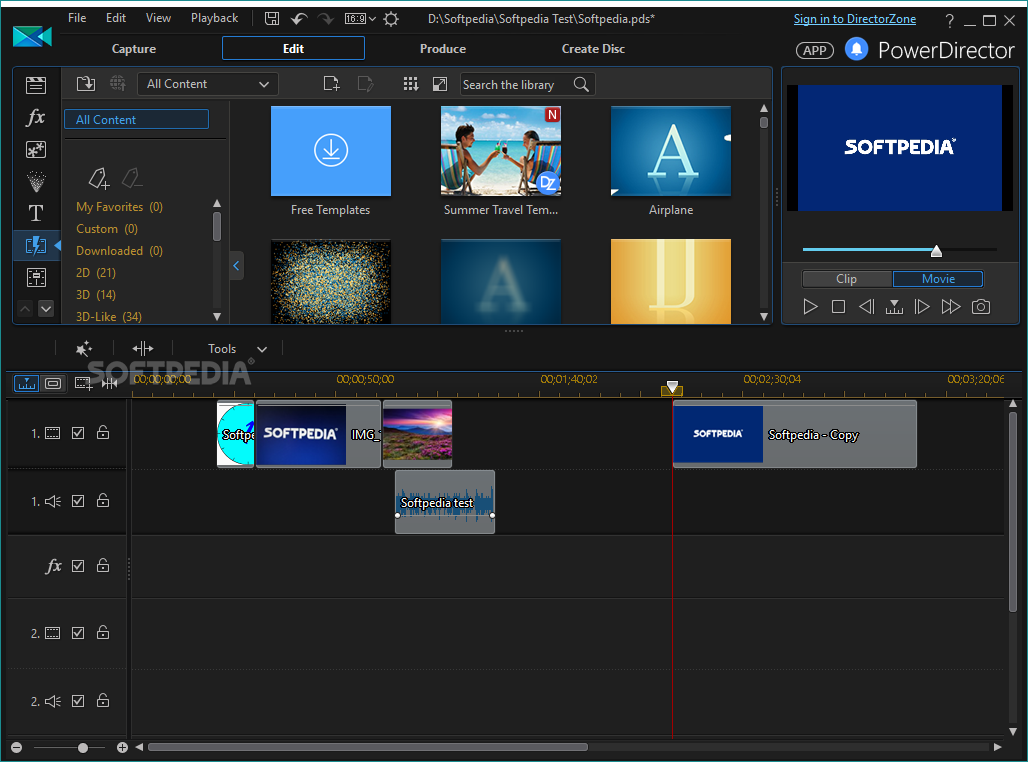Switch to timeline view icon
Image resolution: width=1028 pixels, height=762 pixels.
pyautogui.click(x=27, y=383)
